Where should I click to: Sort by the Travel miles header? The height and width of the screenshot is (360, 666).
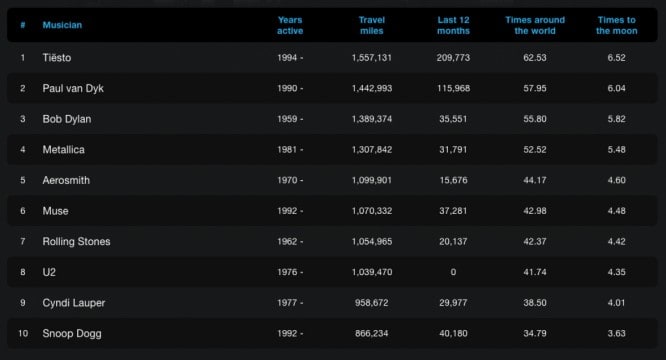372,25
